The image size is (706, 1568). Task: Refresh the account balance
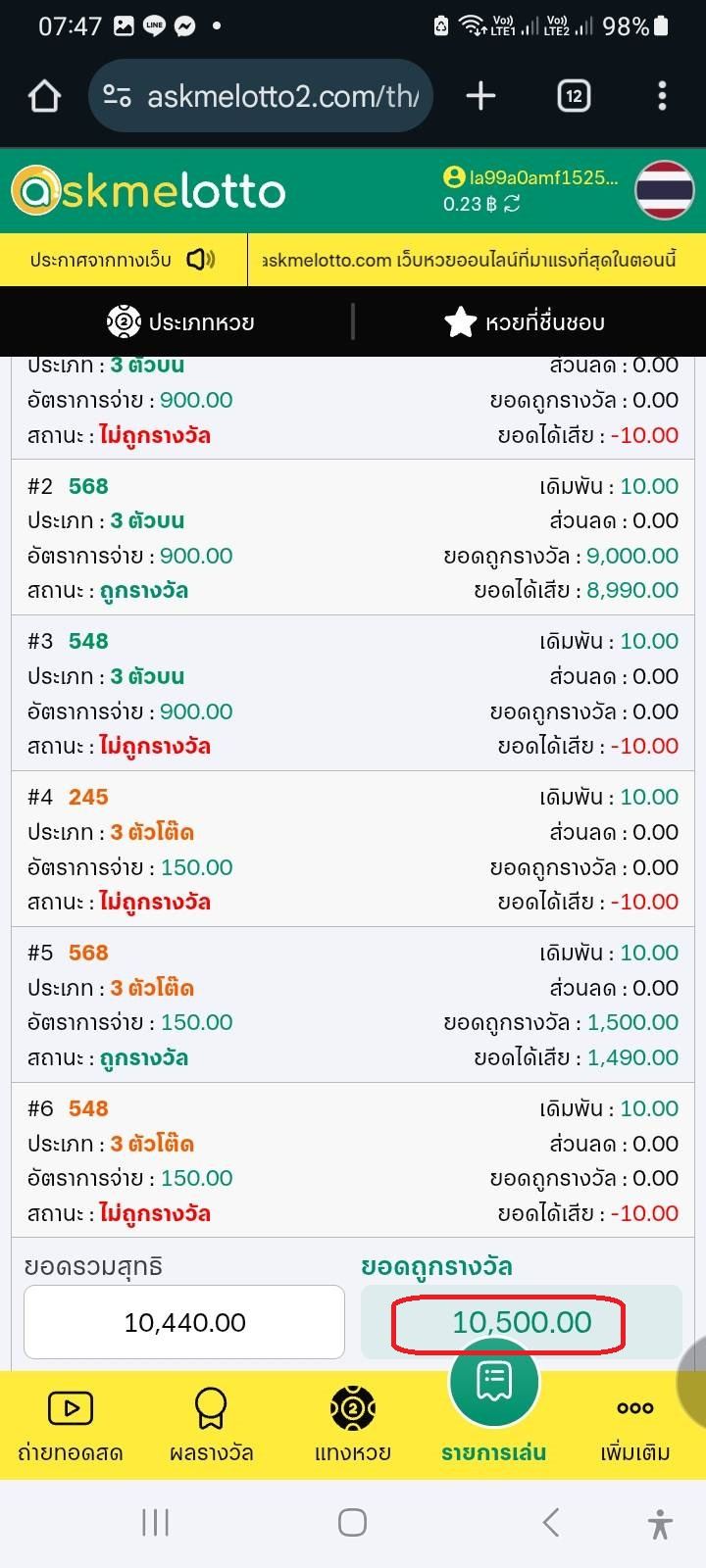coord(512,204)
